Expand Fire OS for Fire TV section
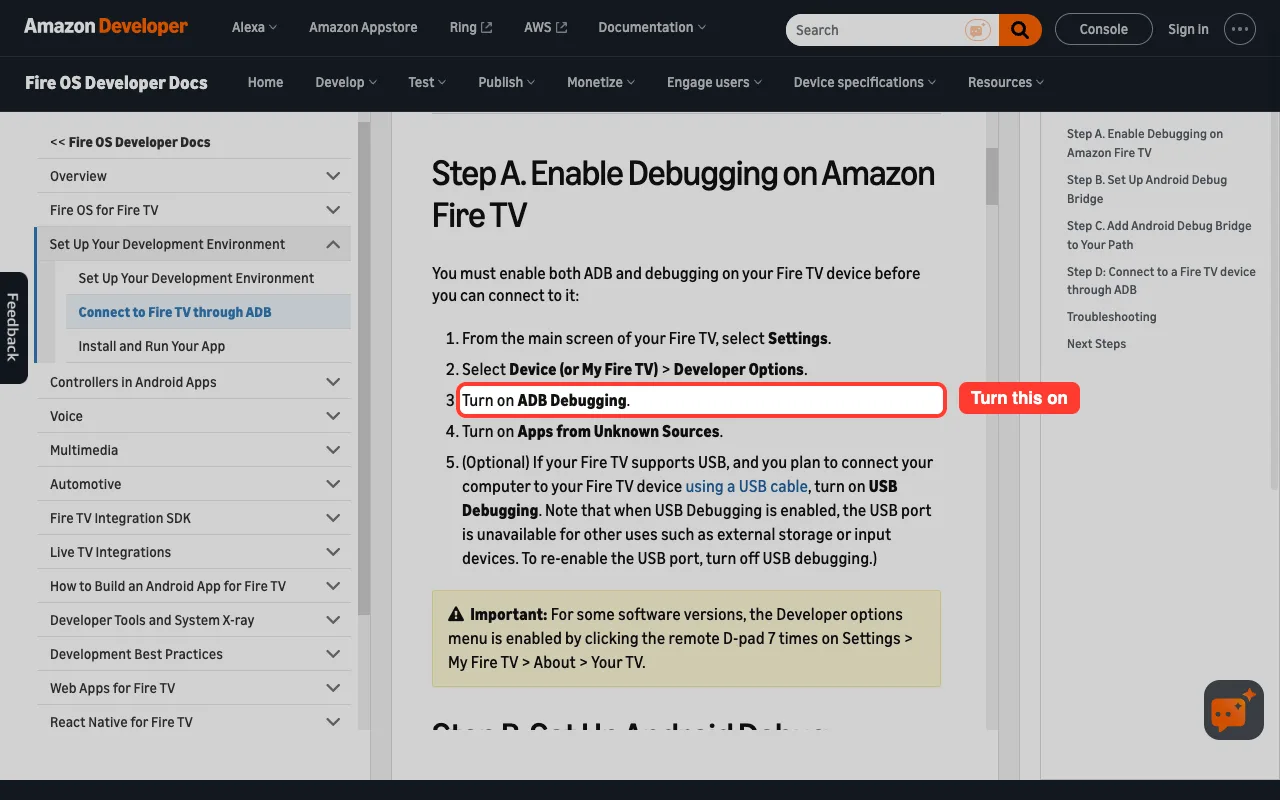The width and height of the screenshot is (1280, 800). click(194, 210)
